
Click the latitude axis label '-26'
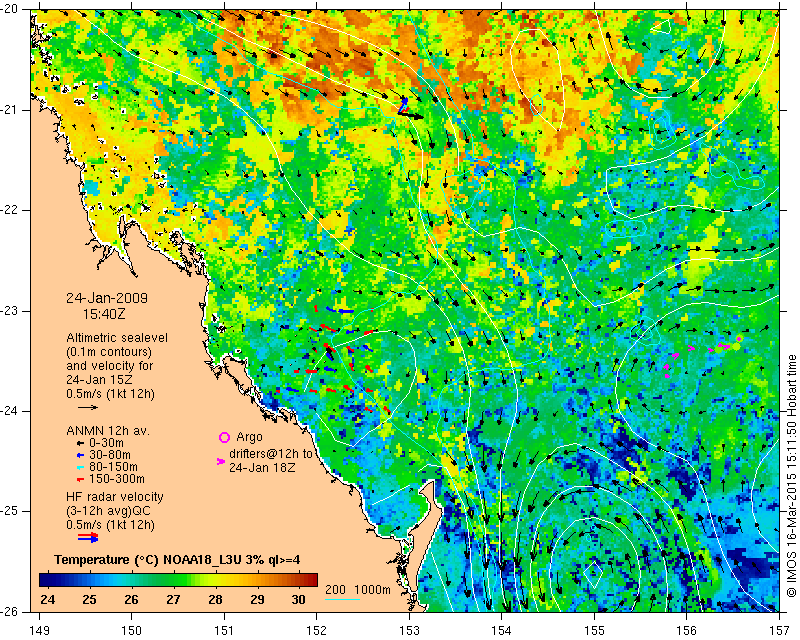pyautogui.click(x=9, y=611)
